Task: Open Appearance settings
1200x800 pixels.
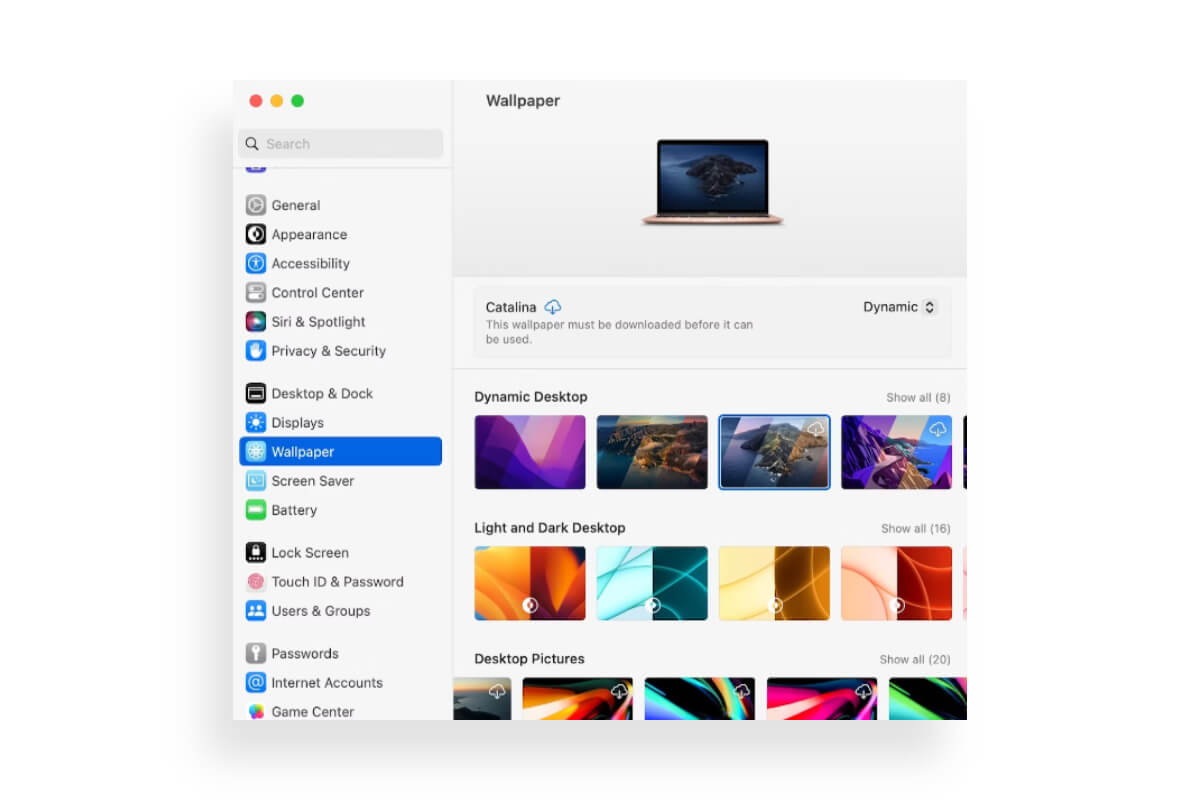Action: pyautogui.click(x=307, y=234)
